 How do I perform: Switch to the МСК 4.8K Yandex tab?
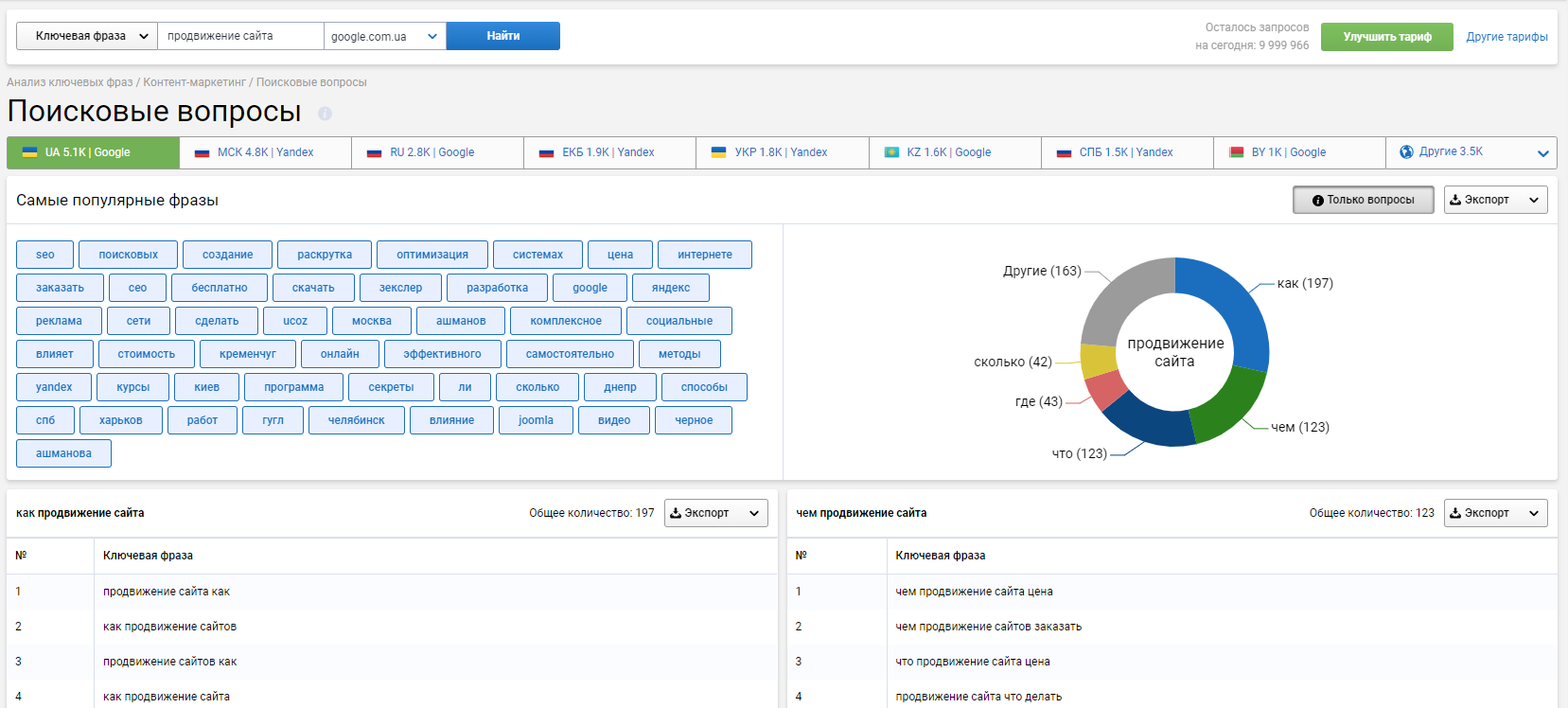coord(265,152)
